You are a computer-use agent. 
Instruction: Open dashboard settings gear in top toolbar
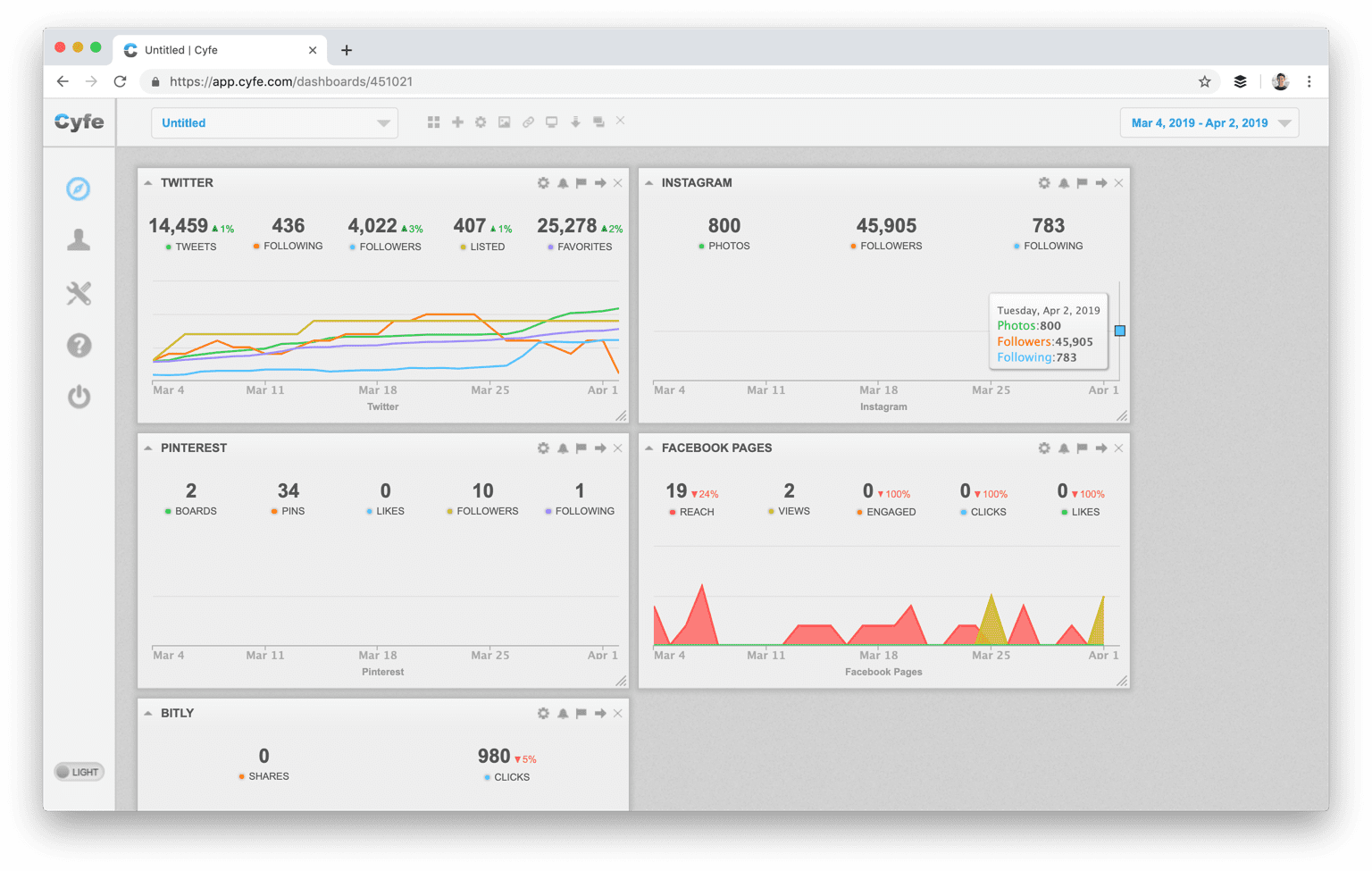(x=481, y=122)
